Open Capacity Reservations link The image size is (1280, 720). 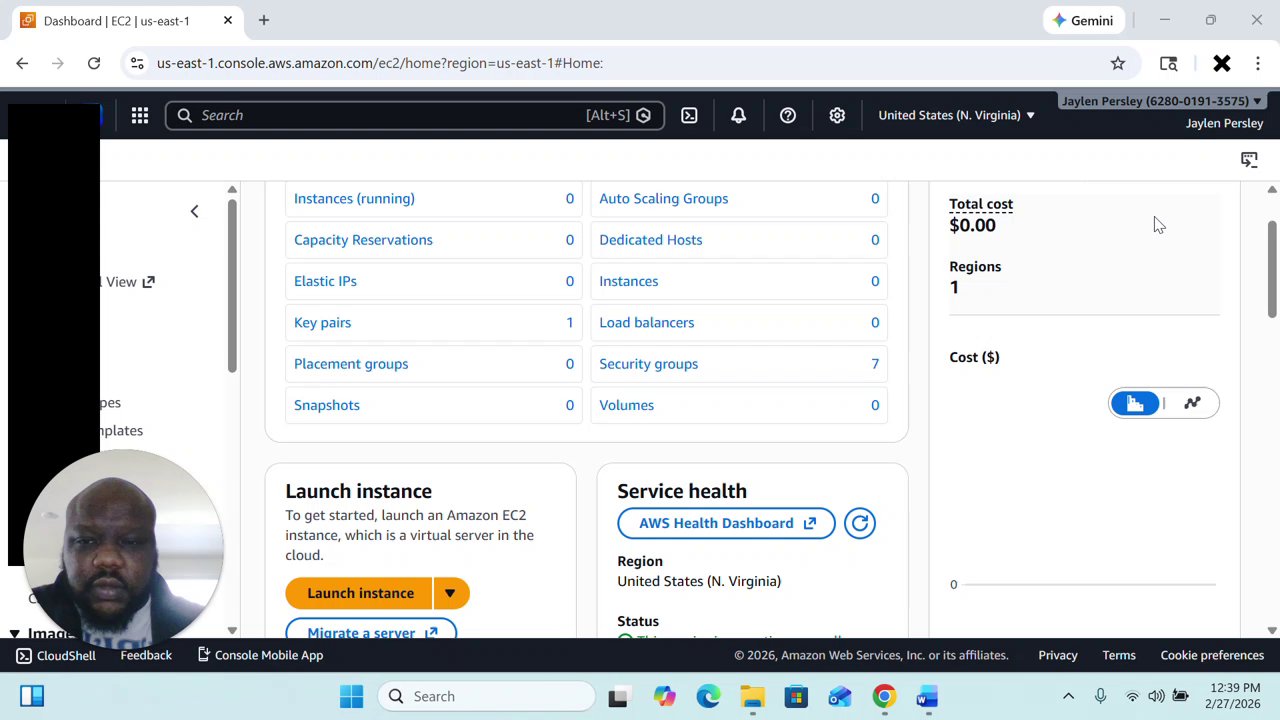tap(363, 240)
